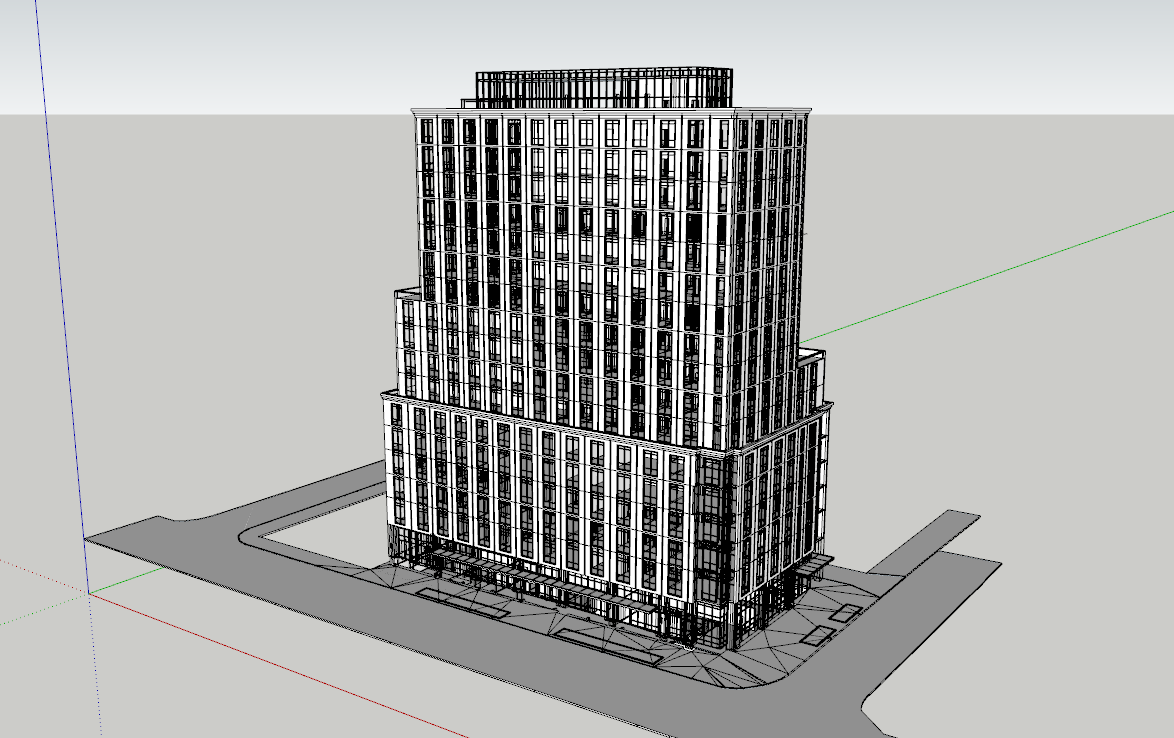Image resolution: width=1174 pixels, height=738 pixels.
Task: Select the canopy on building's right side
Action: pos(808,568)
